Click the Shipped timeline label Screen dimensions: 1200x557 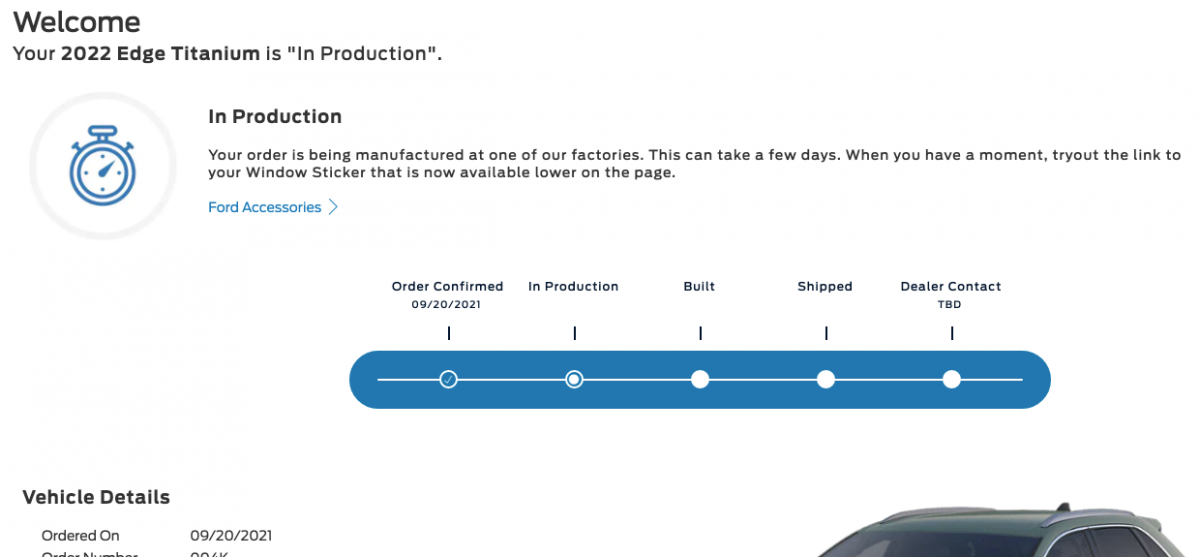825,286
